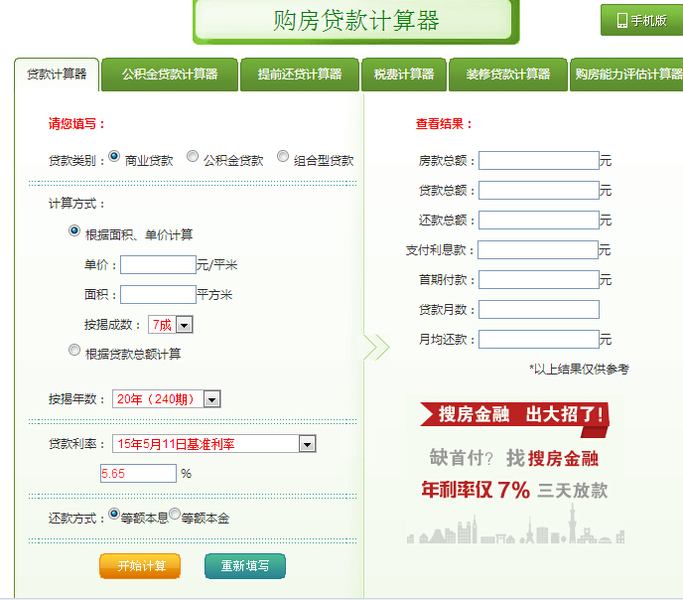Screen dimensions: 683x600
Task: Open the 搜房金融 advertisement banner
Action: [515, 471]
